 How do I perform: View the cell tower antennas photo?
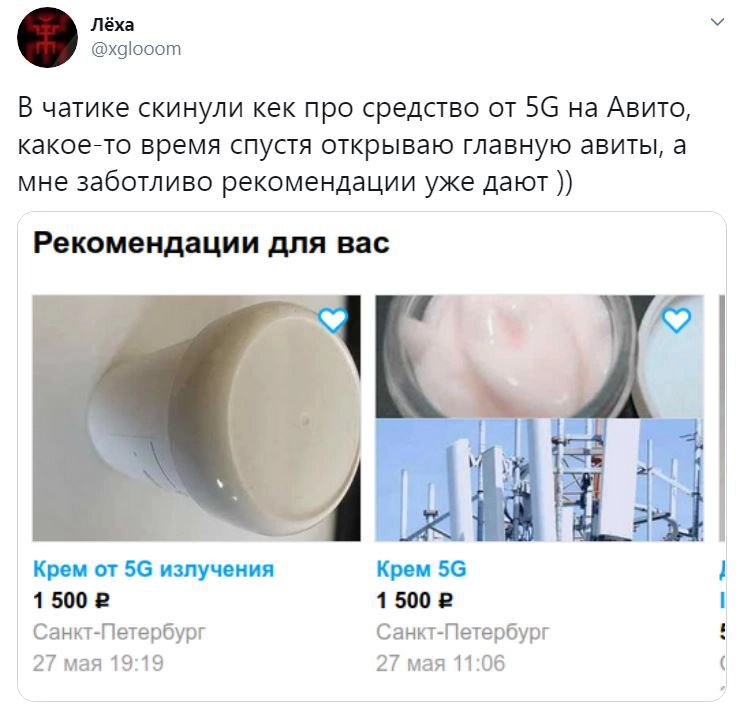click(540, 480)
